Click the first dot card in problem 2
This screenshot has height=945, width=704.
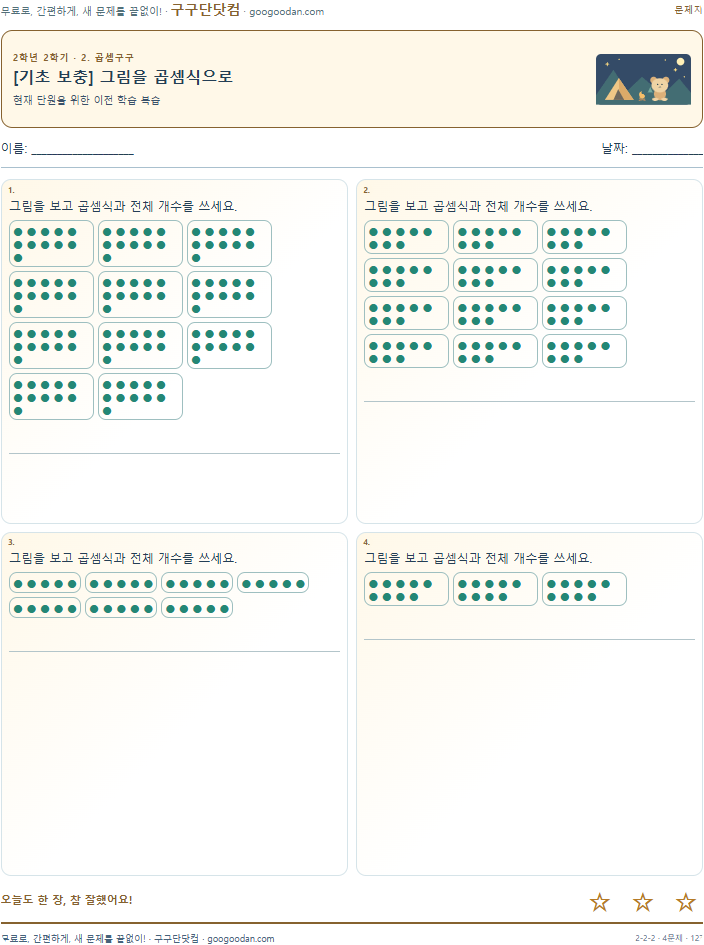coord(406,237)
